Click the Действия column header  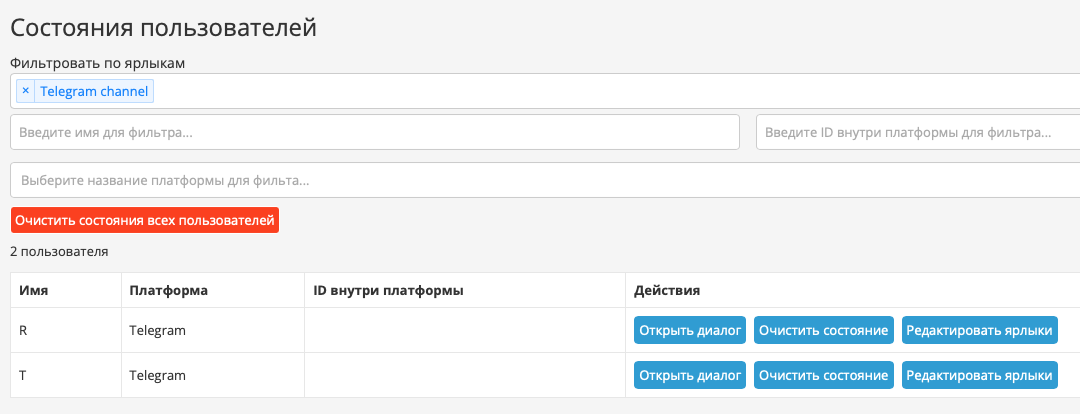pos(667,291)
